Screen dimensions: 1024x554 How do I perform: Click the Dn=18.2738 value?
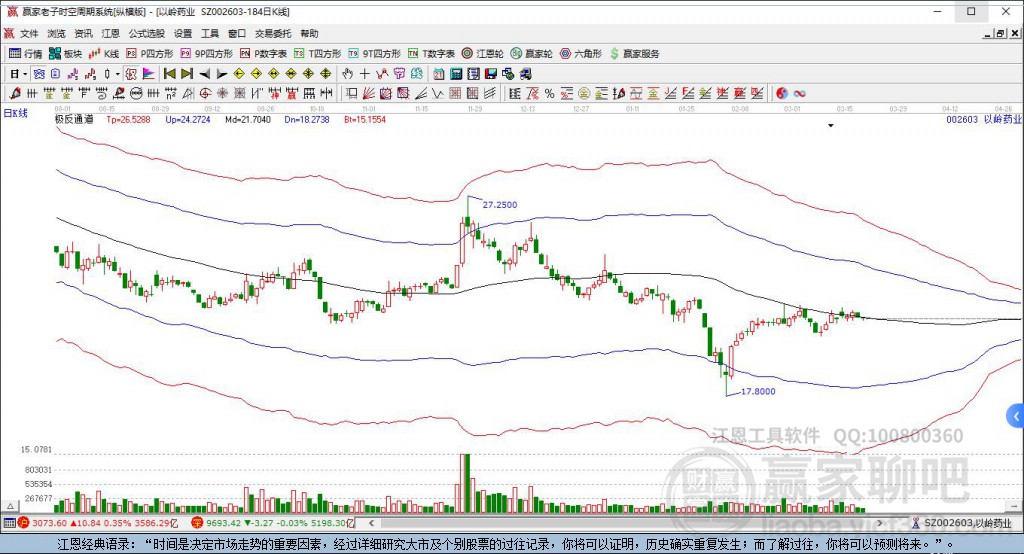click(x=307, y=120)
